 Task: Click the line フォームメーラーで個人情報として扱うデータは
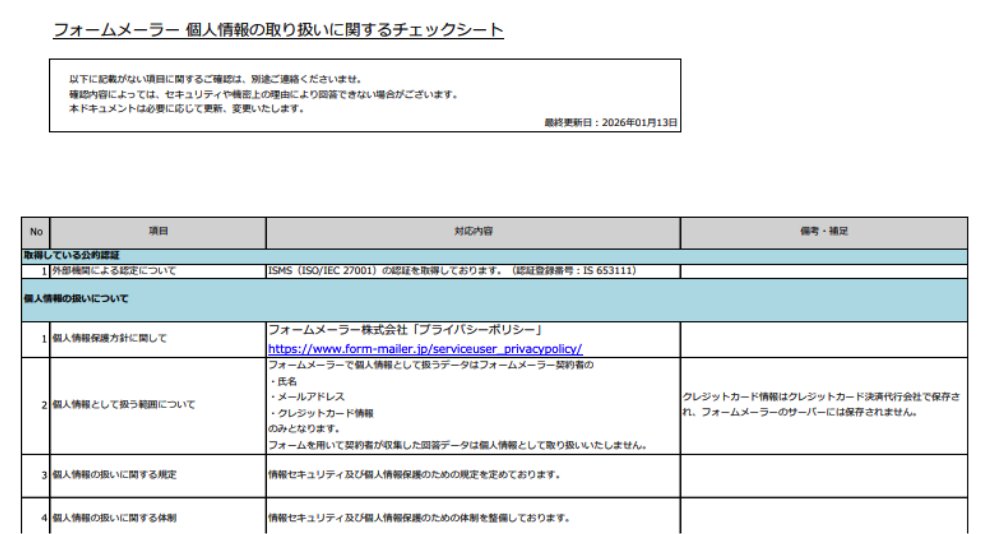[431, 365]
